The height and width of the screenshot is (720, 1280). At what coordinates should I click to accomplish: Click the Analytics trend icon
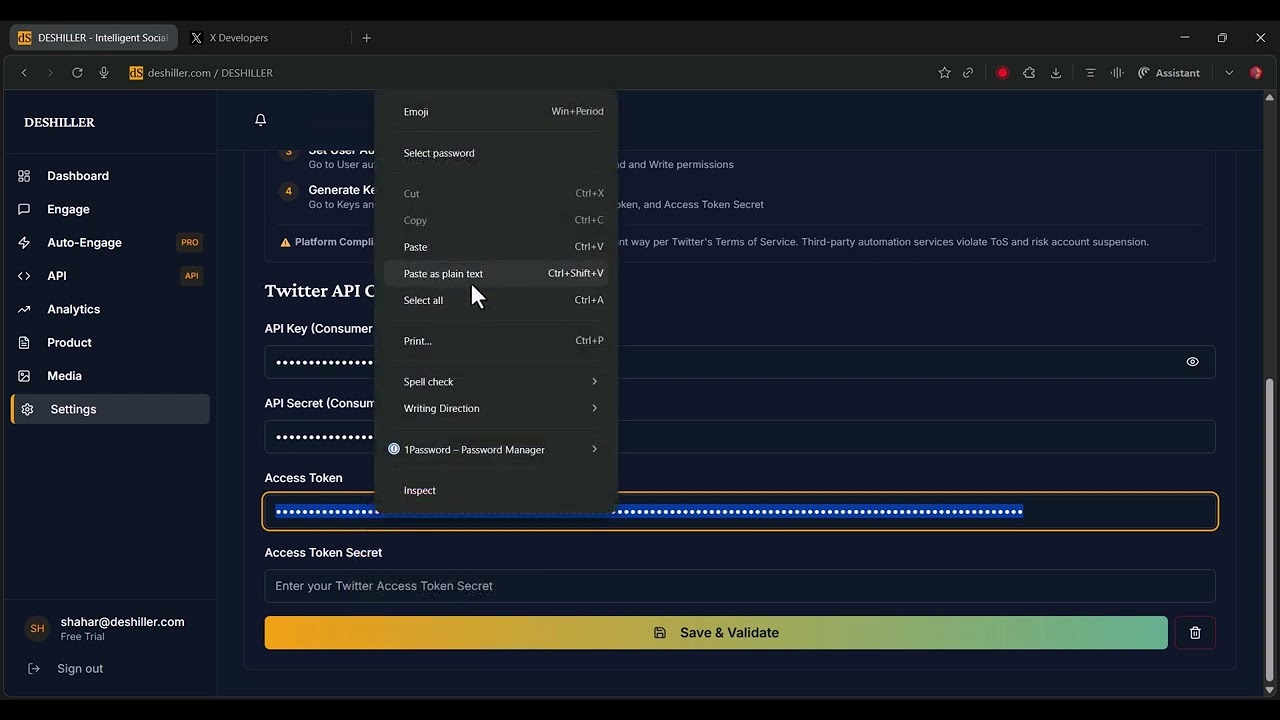coord(24,309)
